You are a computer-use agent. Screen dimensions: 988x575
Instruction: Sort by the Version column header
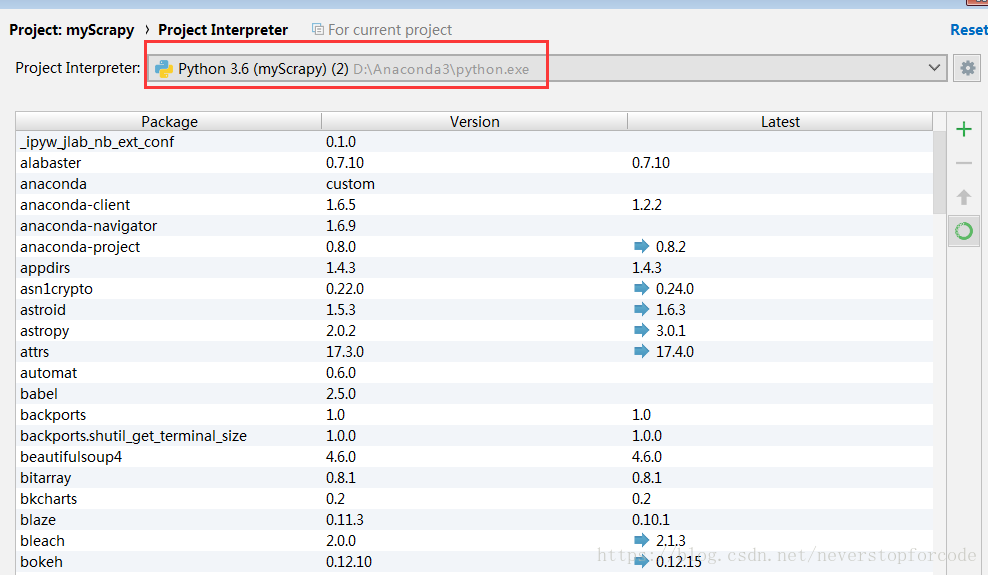click(474, 122)
